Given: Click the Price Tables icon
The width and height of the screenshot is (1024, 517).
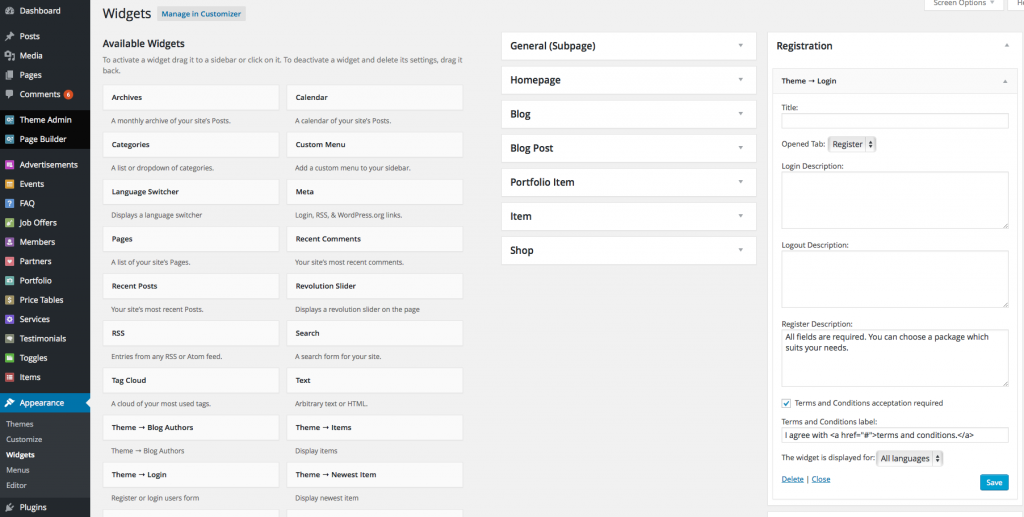Looking at the screenshot, I should tap(9, 300).
